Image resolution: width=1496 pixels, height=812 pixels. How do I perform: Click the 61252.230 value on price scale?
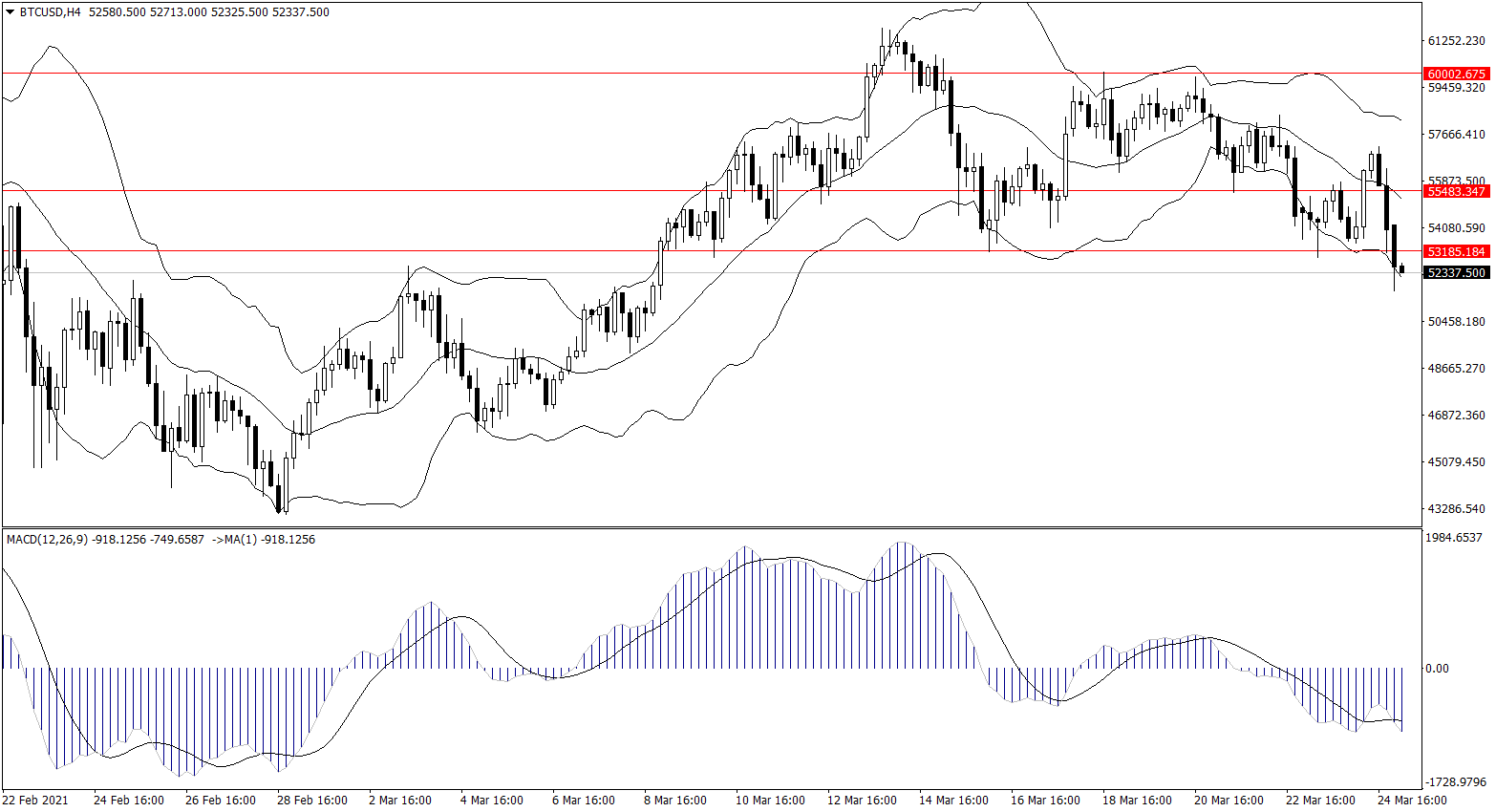1456,41
